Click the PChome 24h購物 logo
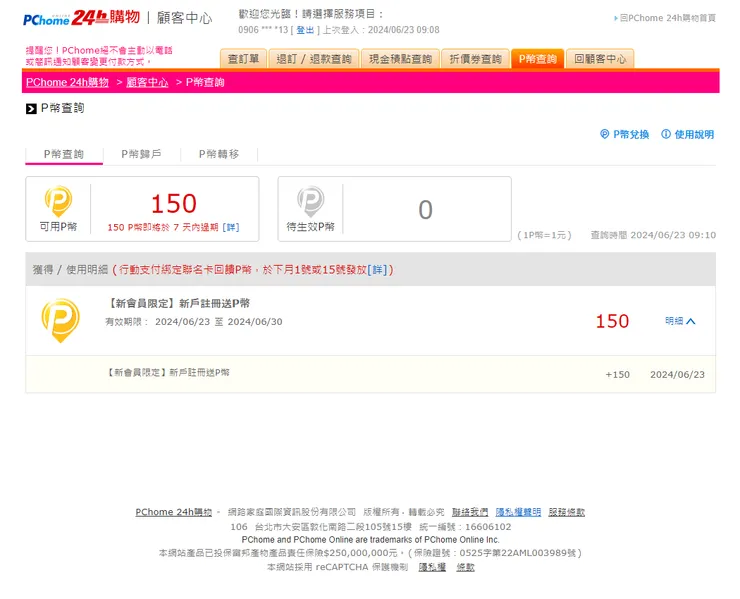This screenshot has height=599, width=740. [x=82, y=17]
